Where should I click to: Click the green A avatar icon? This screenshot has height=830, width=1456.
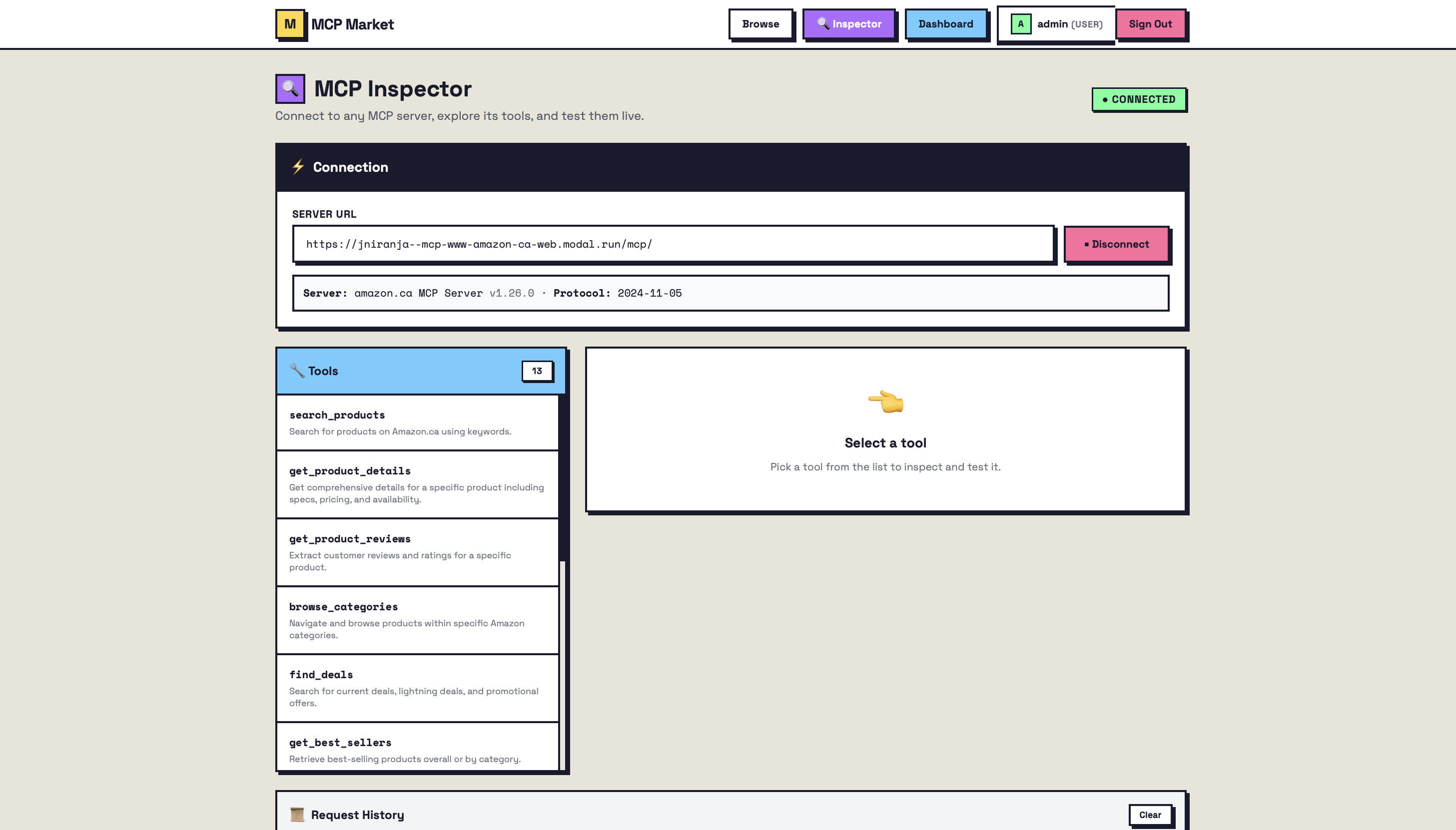click(1020, 24)
